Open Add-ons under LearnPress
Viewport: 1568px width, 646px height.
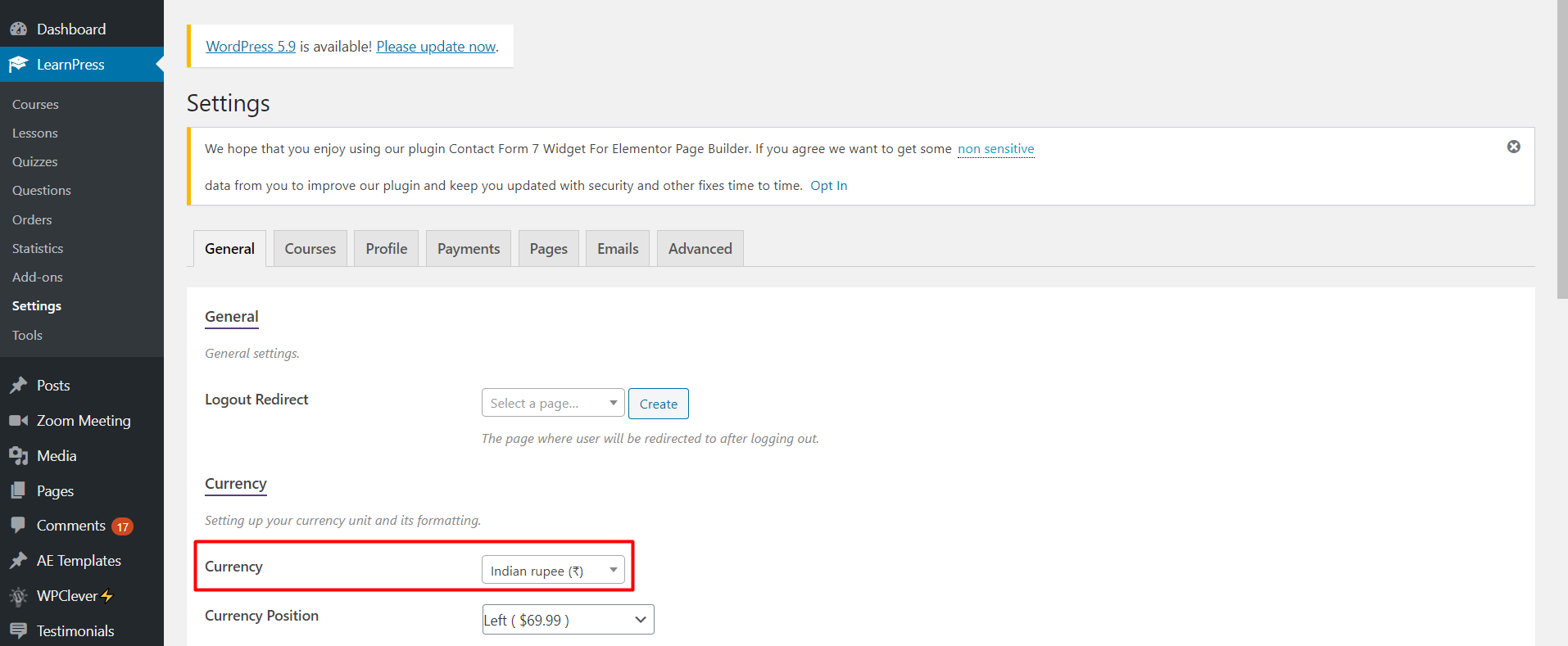click(38, 278)
